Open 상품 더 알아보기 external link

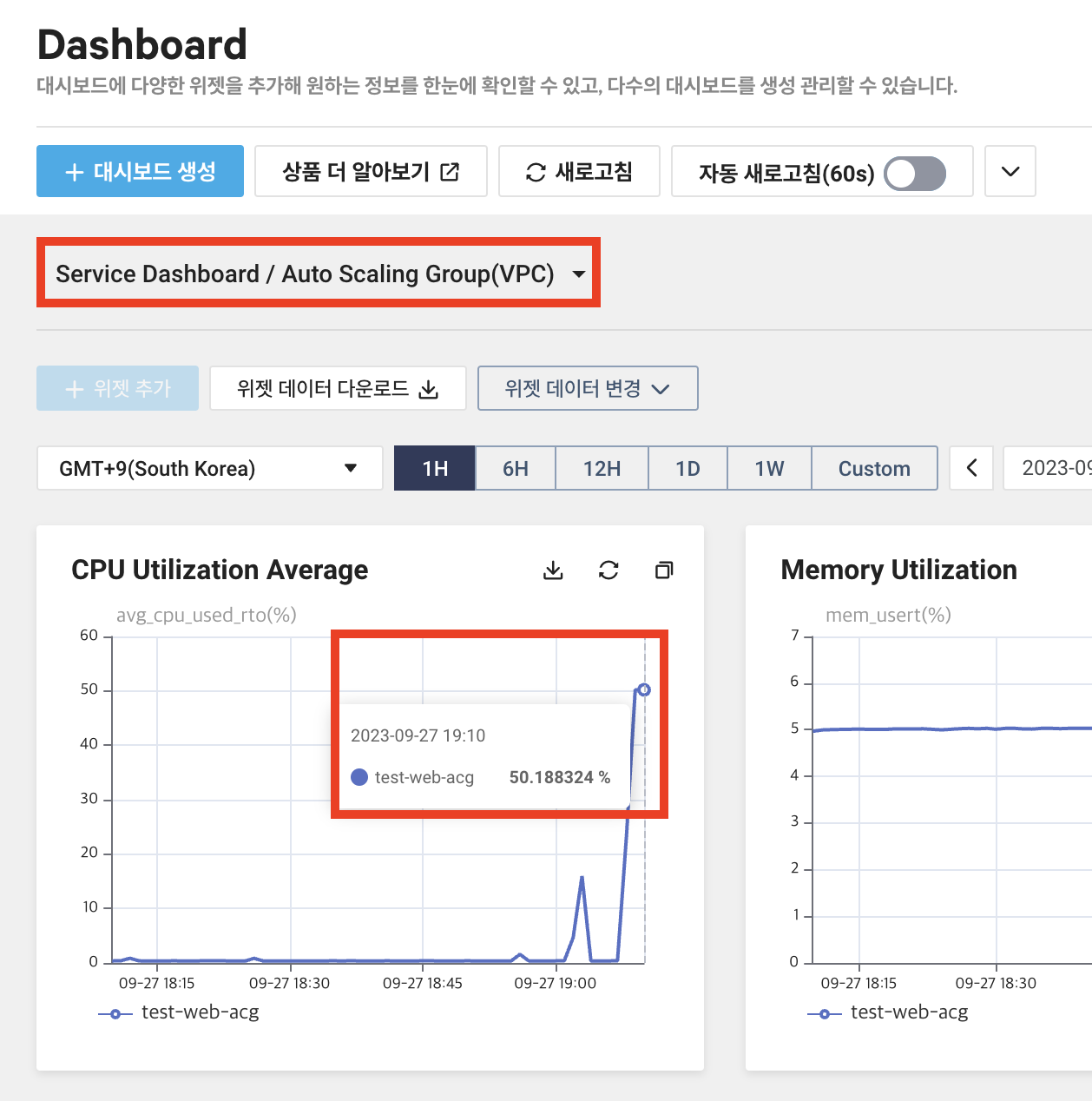click(x=371, y=171)
